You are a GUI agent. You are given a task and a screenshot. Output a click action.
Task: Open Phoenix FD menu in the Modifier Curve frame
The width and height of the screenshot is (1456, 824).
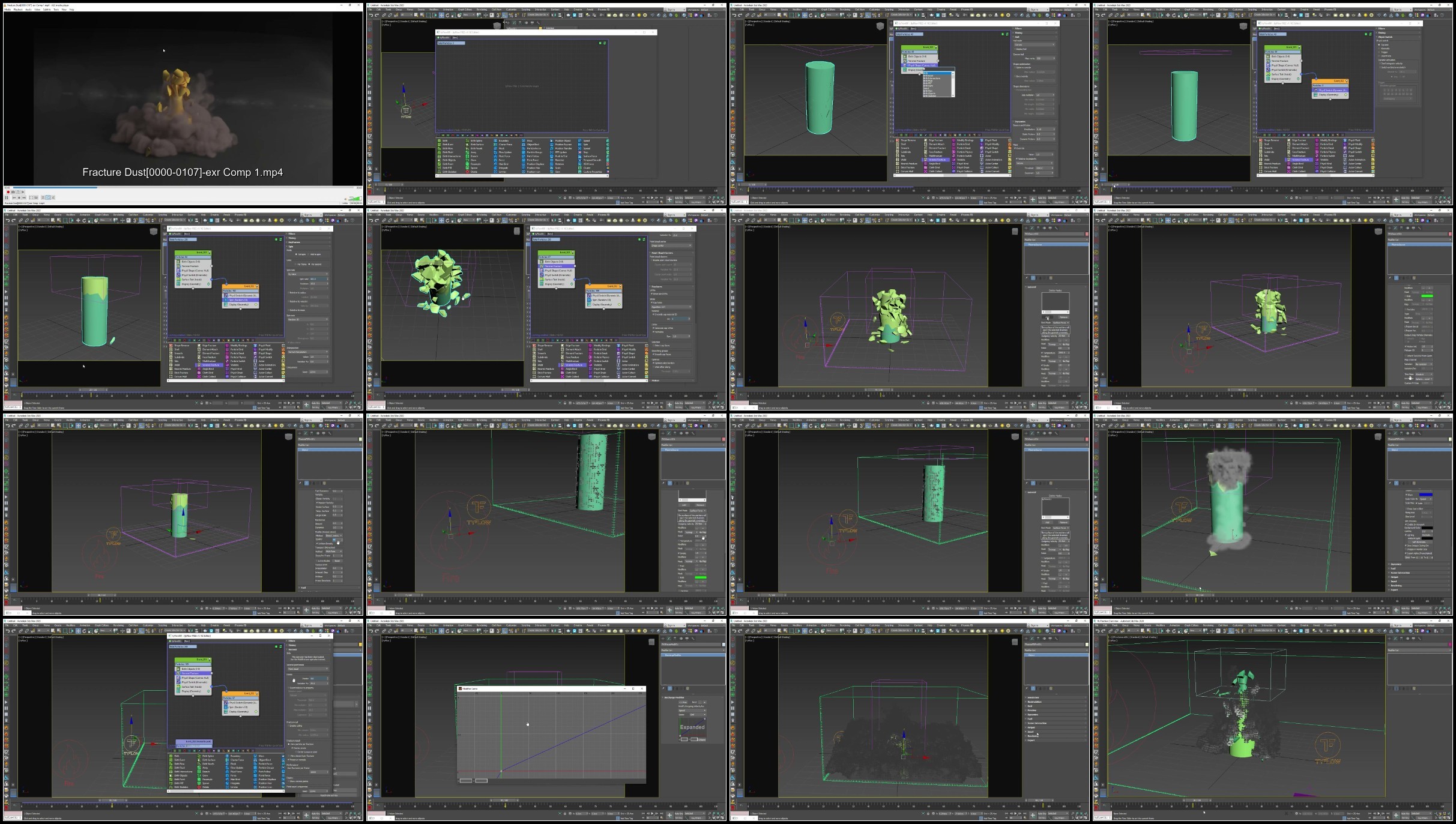[603, 625]
